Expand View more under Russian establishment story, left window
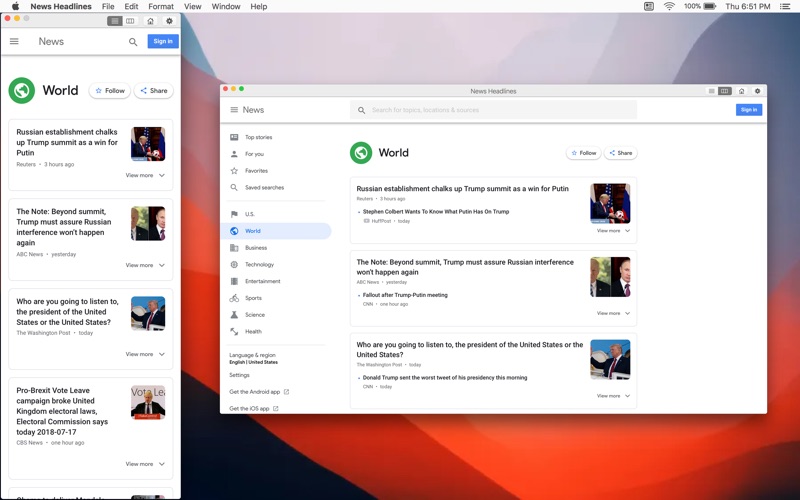This screenshot has height=500, width=800. [x=145, y=175]
